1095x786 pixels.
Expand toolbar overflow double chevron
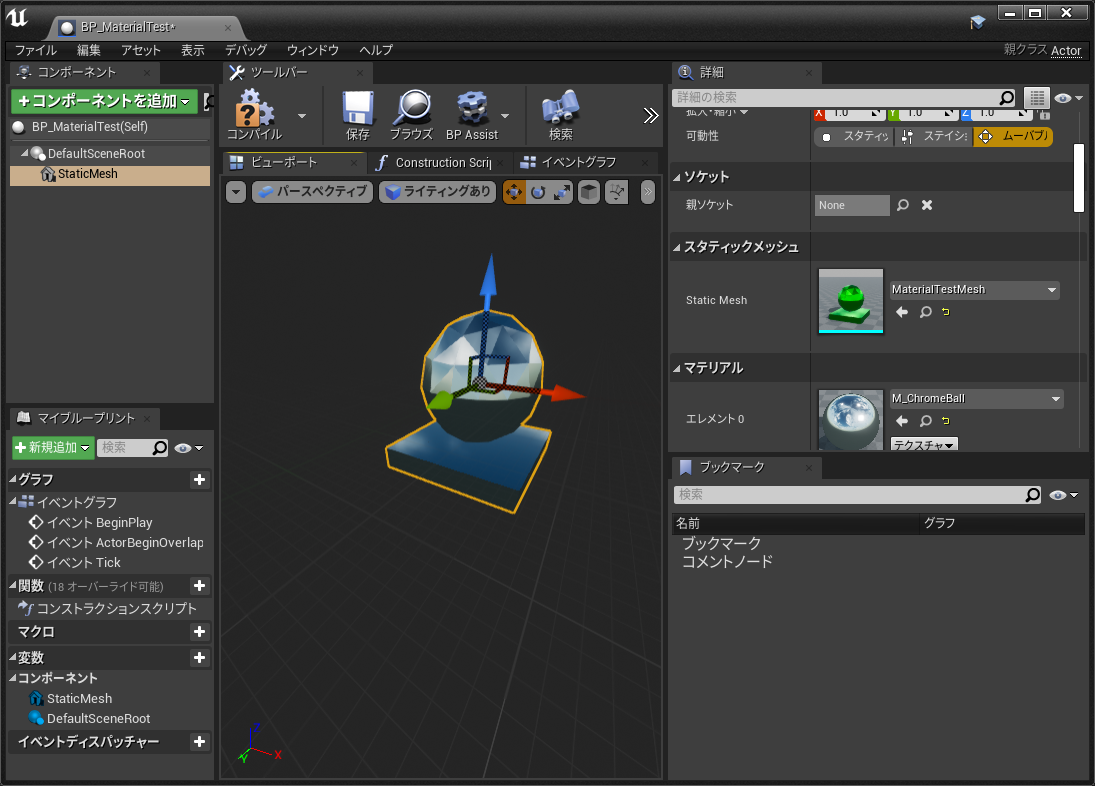click(x=651, y=116)
